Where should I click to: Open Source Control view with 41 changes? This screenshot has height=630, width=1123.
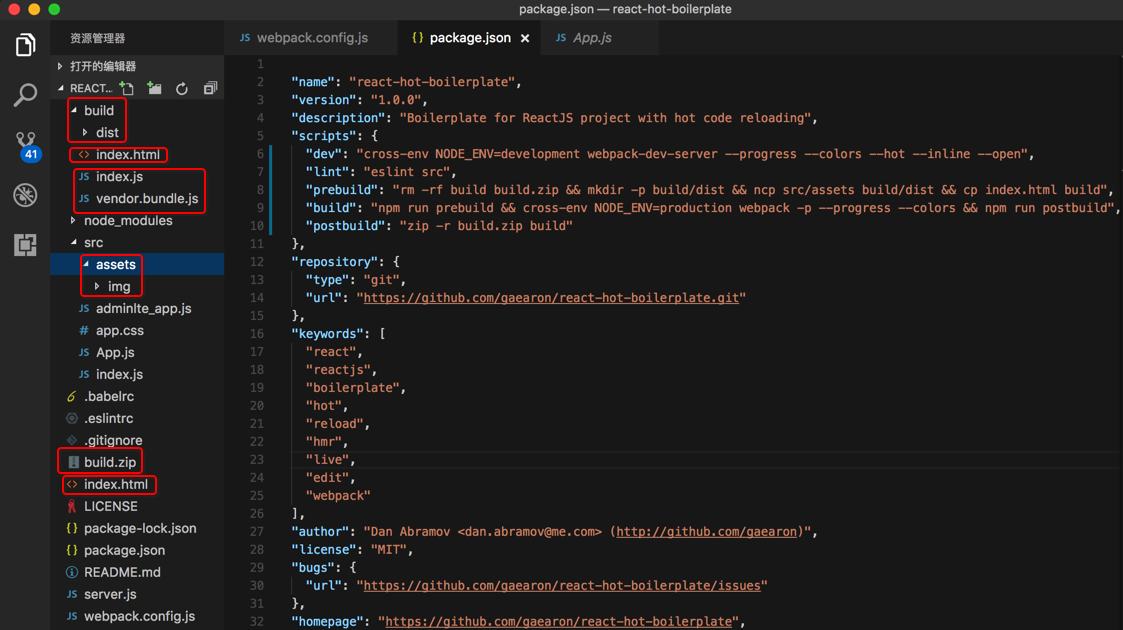(26, 146)
